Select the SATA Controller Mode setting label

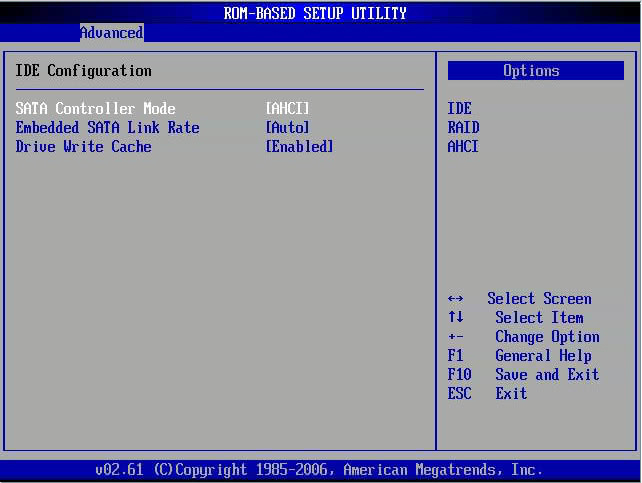point(96,108)
